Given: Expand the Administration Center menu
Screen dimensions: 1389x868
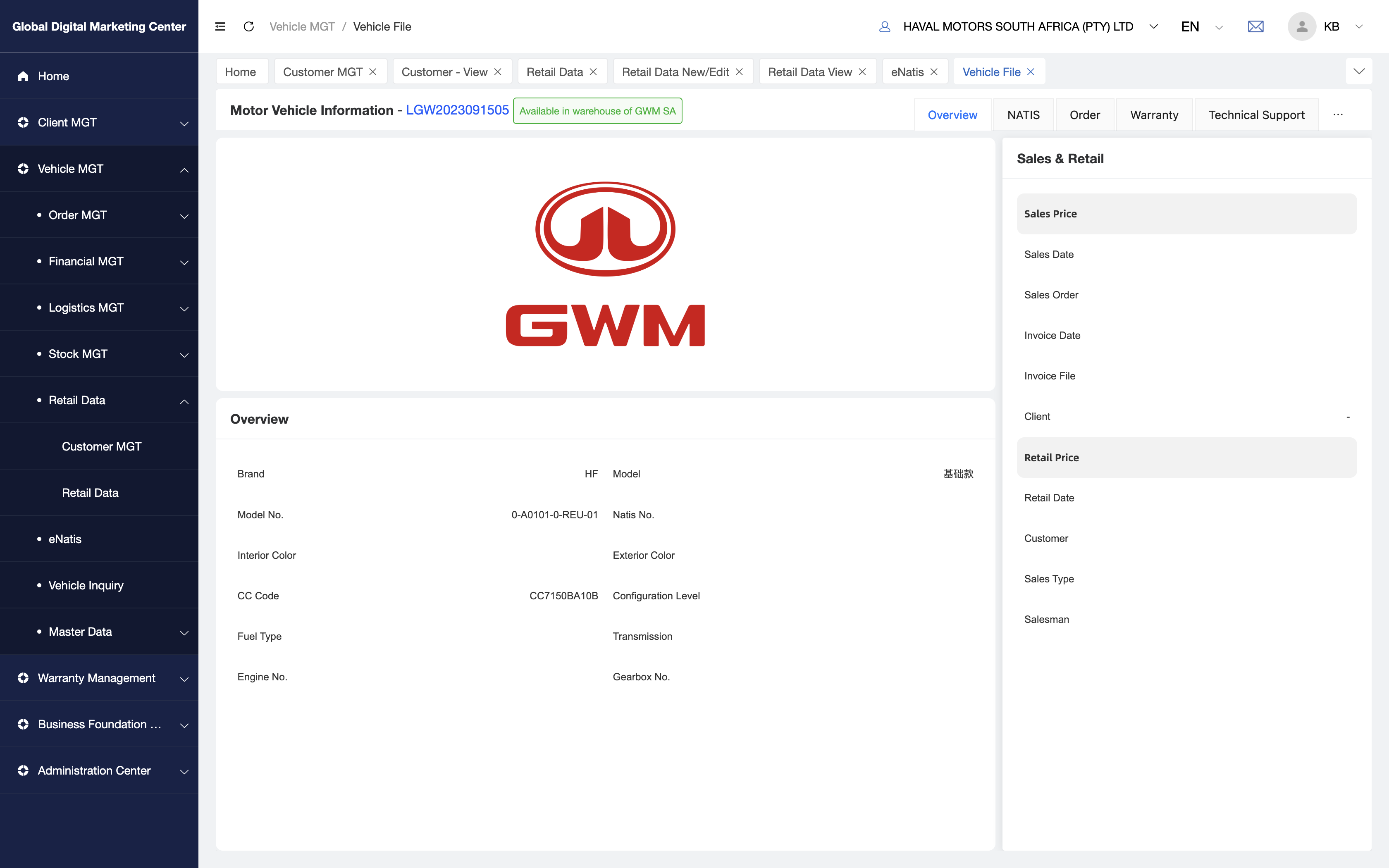Looking at the screenshot, I should (x=184, y=772).
